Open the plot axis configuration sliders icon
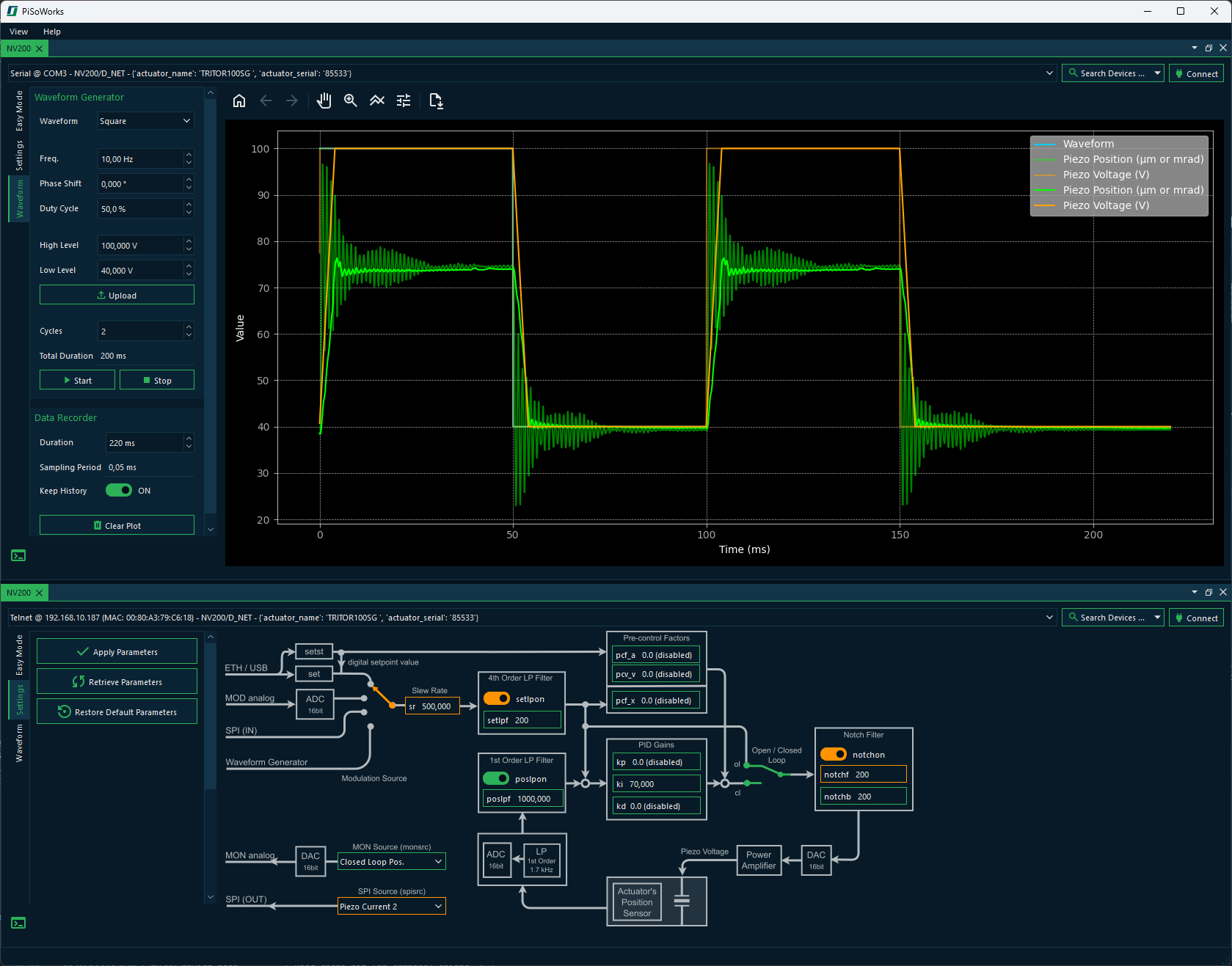Image resolution: width=1232 pixels, height=966 pixels. [x=403, y=100]
